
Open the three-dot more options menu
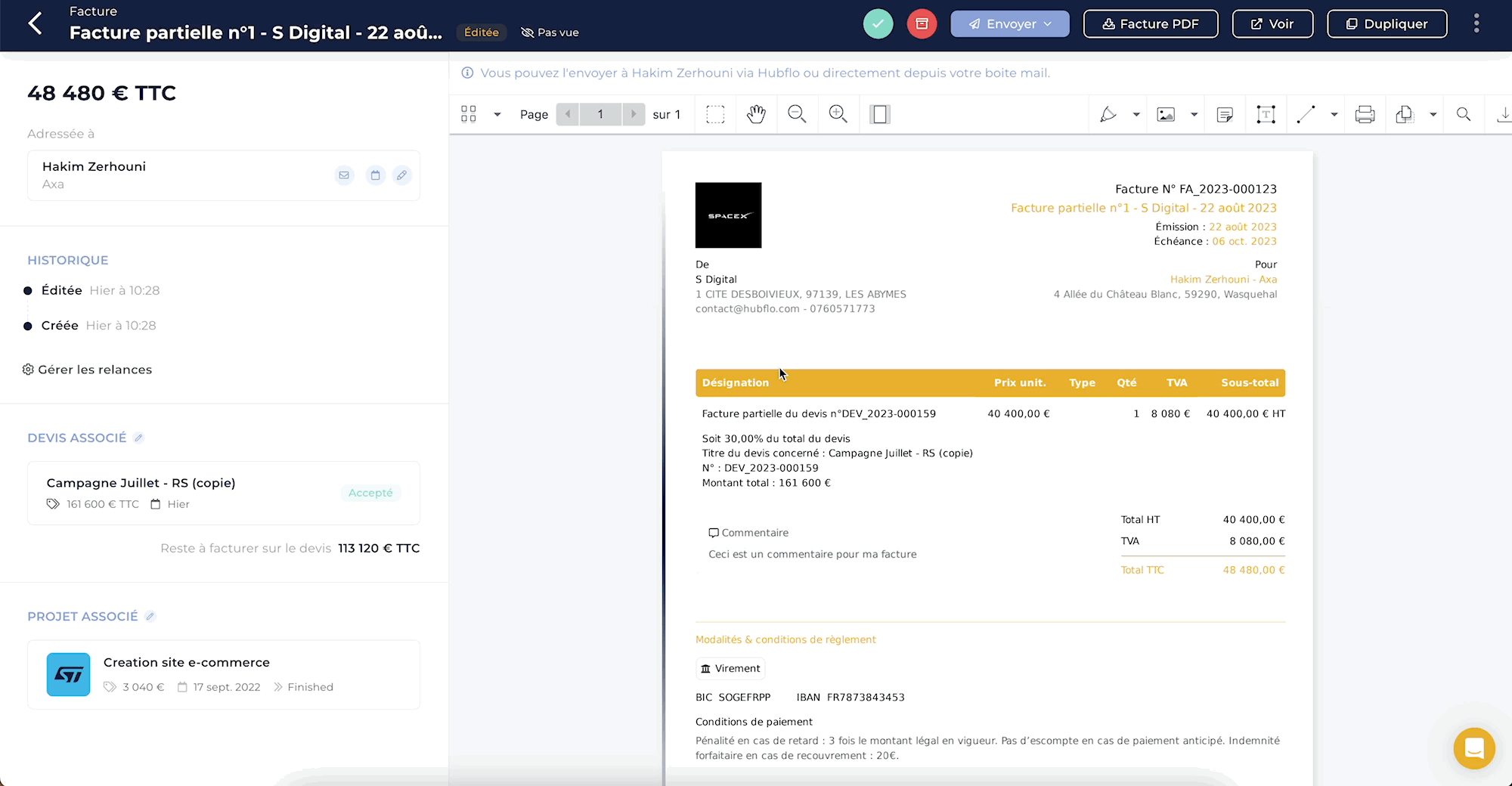[x=1476, y=23]
